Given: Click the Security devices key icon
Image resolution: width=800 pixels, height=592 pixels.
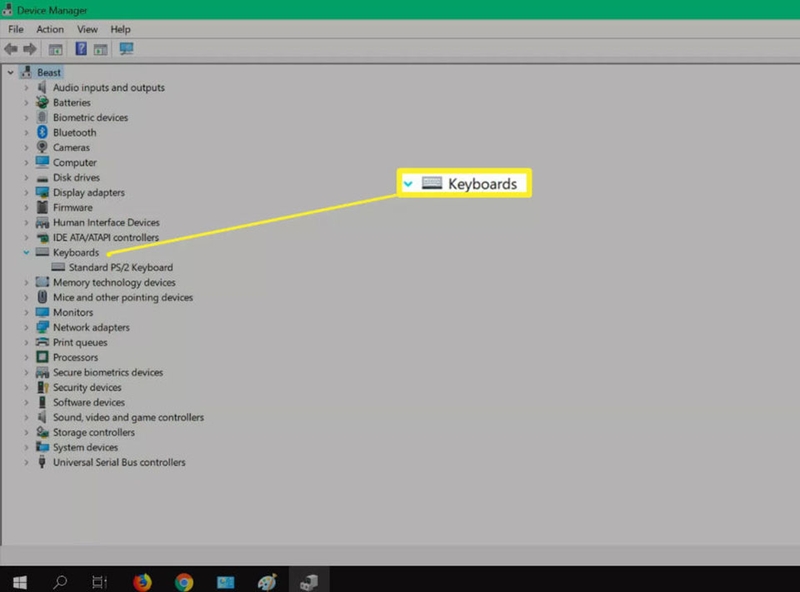Looking at the screenshot, I should (x=42, y=387).
